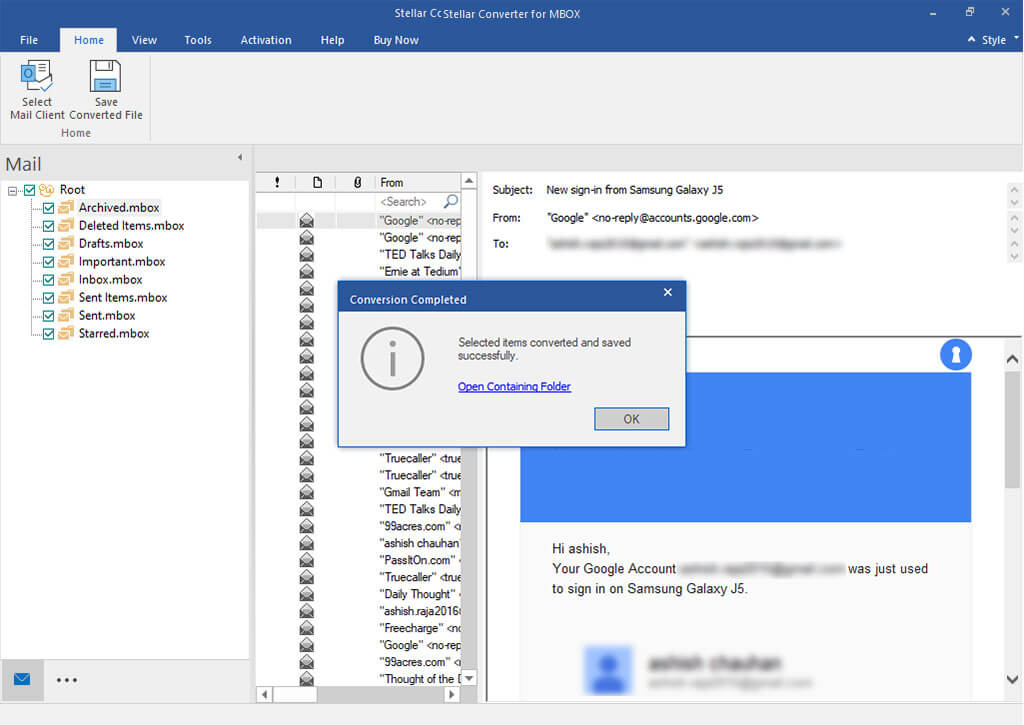Click OK in Conversion Completed dialog
Screen dimensions: 1024x725
(631, 419)
